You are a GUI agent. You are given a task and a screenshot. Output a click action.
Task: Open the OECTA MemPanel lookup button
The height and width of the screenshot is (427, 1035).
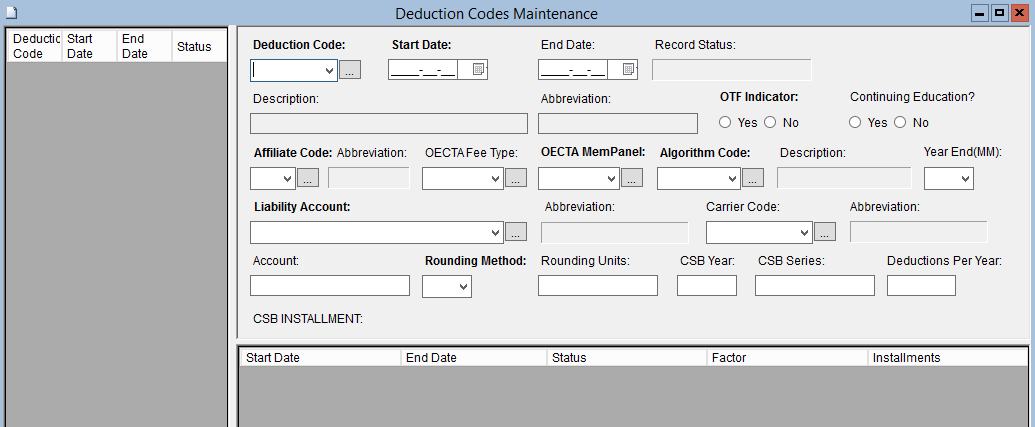[631, 178]
